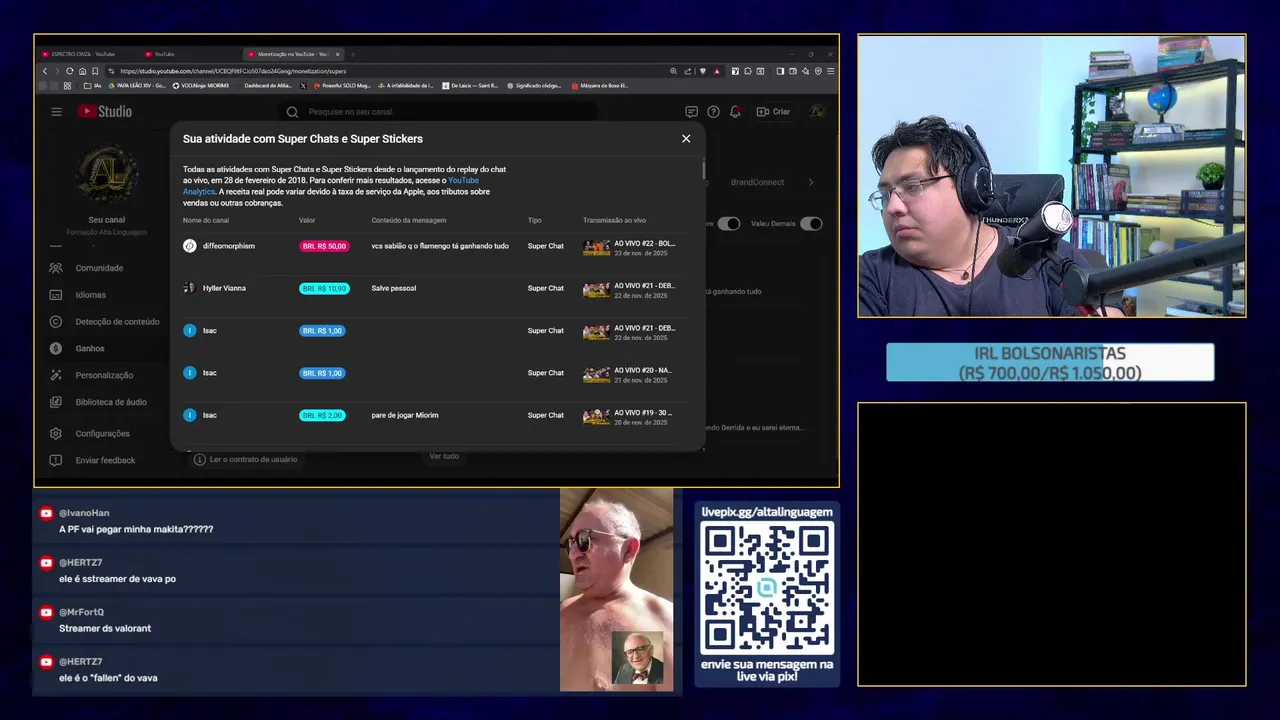Reload the page with the refresh icon

coord(70,71)
